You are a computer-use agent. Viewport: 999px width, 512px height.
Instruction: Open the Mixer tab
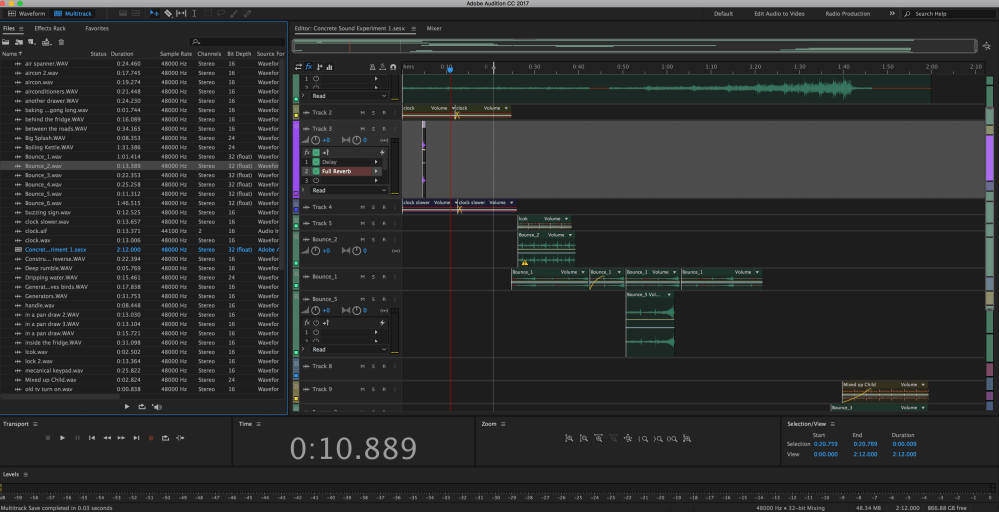(x=434, y=28)
